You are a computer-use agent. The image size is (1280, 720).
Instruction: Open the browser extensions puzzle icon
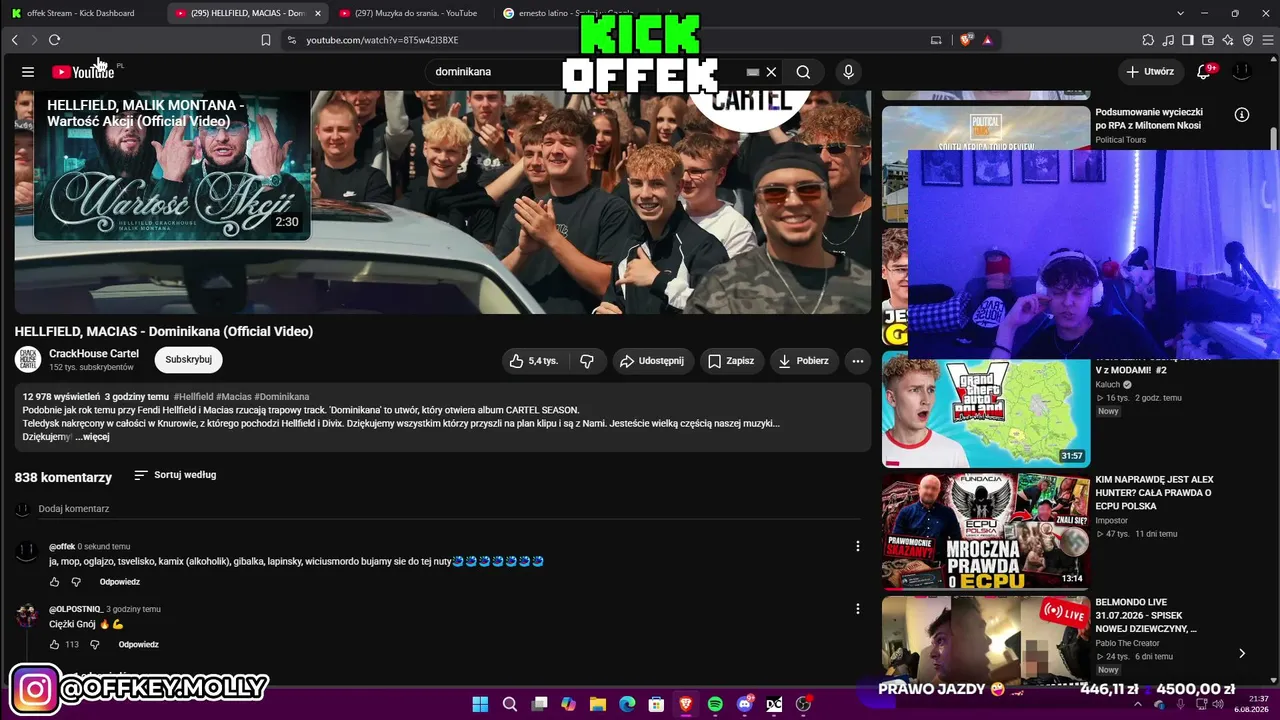(1148, 40)
